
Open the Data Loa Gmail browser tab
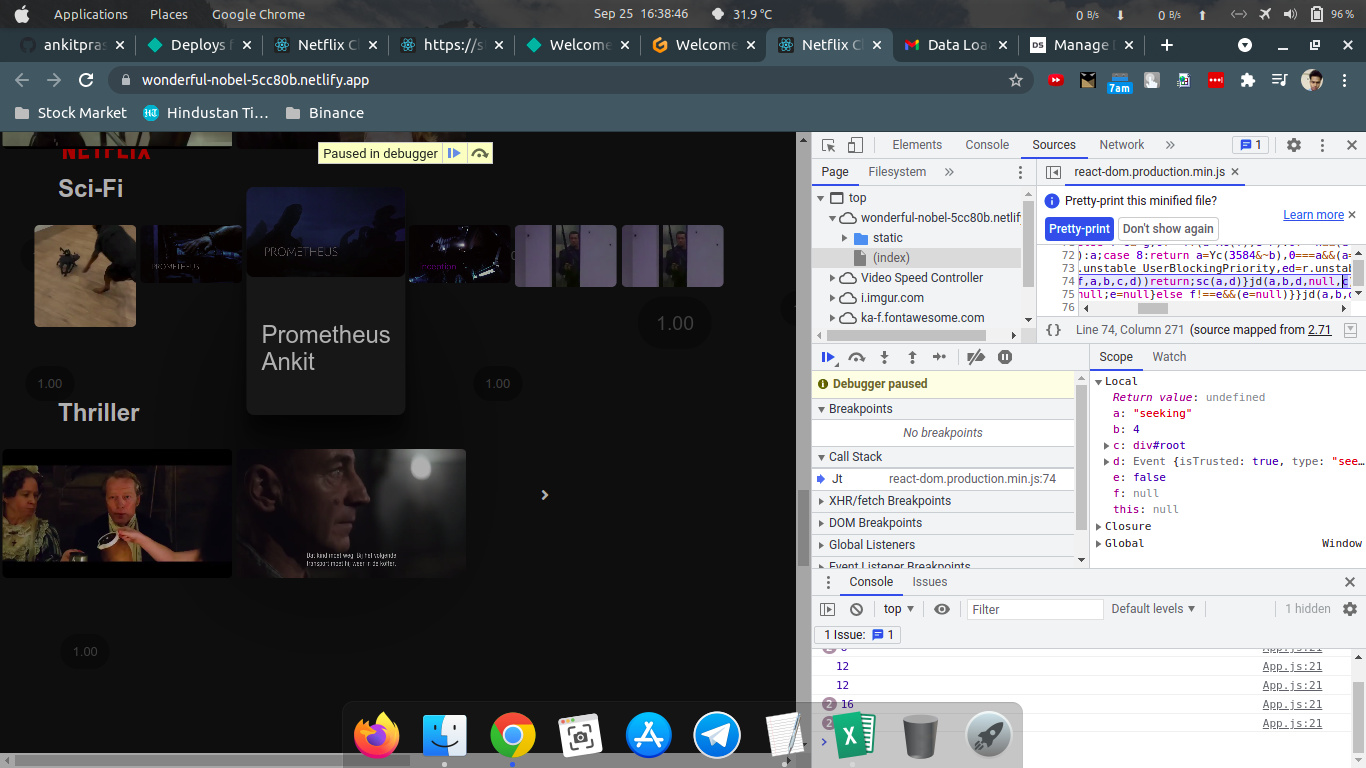956,45
